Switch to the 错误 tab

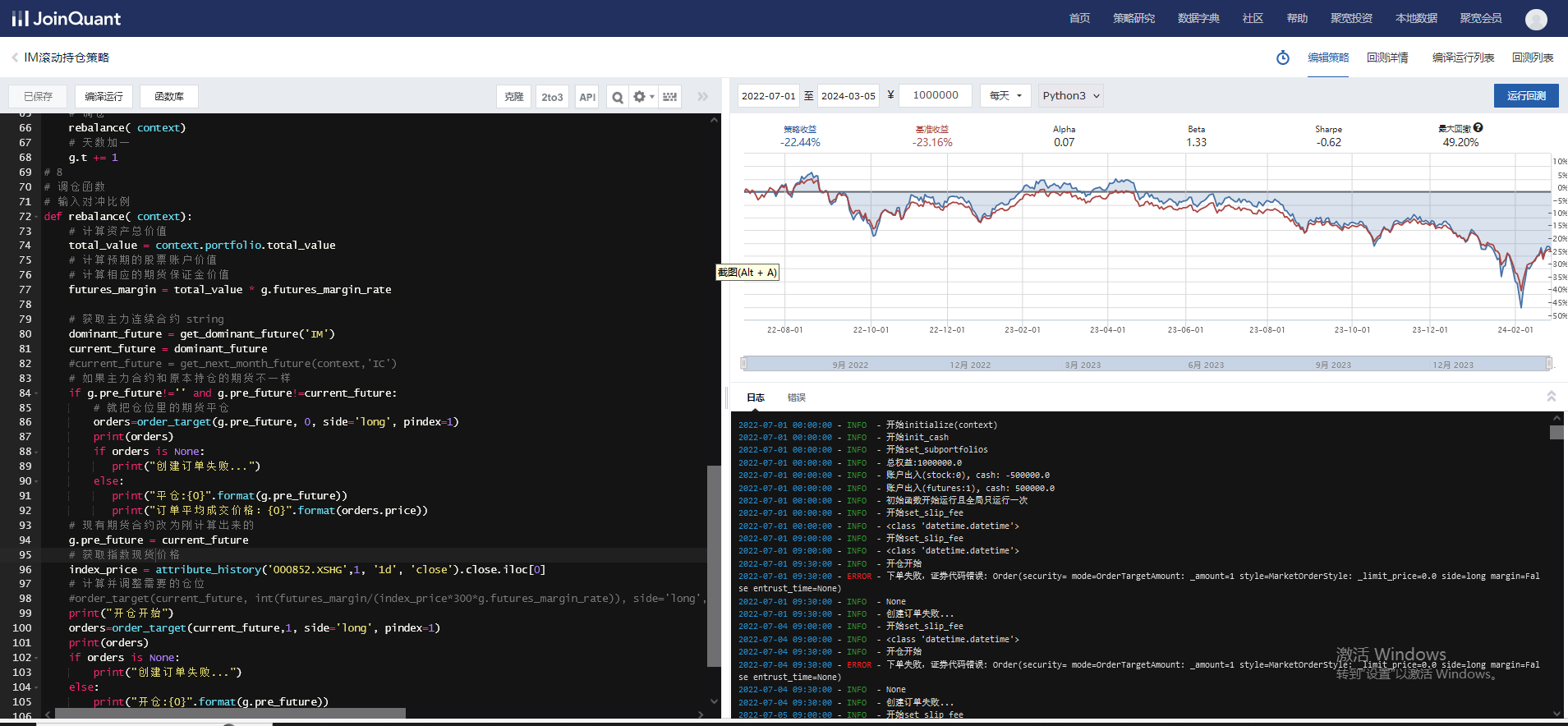coord(796,397)
